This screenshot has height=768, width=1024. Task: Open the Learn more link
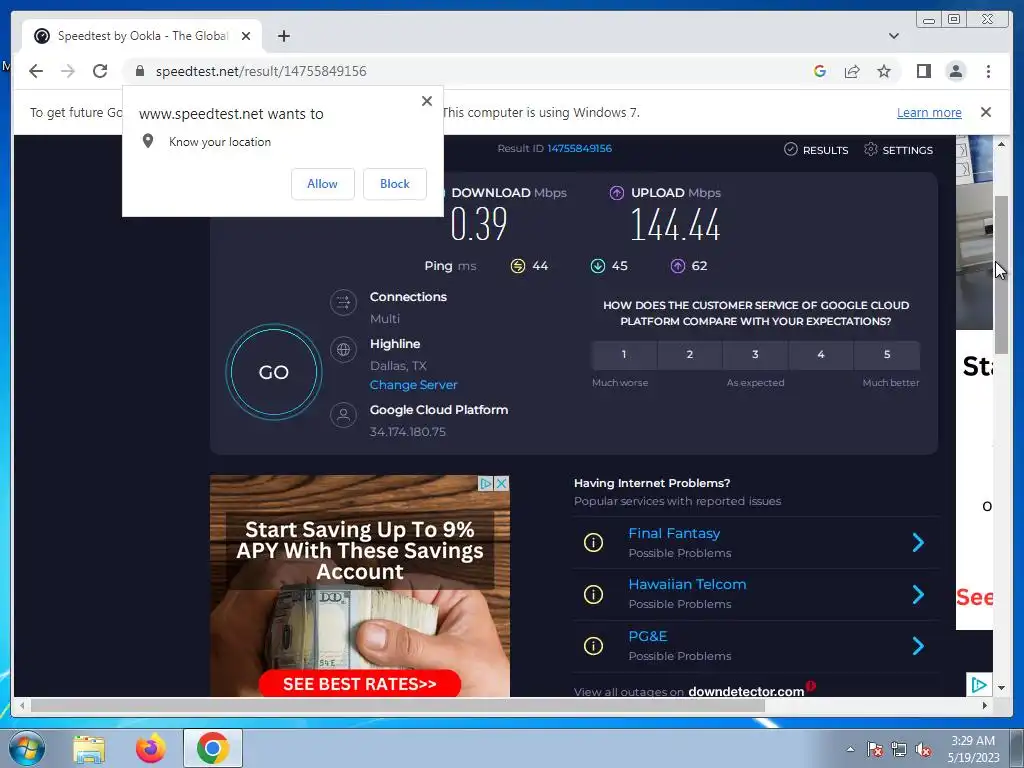point(929,112)
